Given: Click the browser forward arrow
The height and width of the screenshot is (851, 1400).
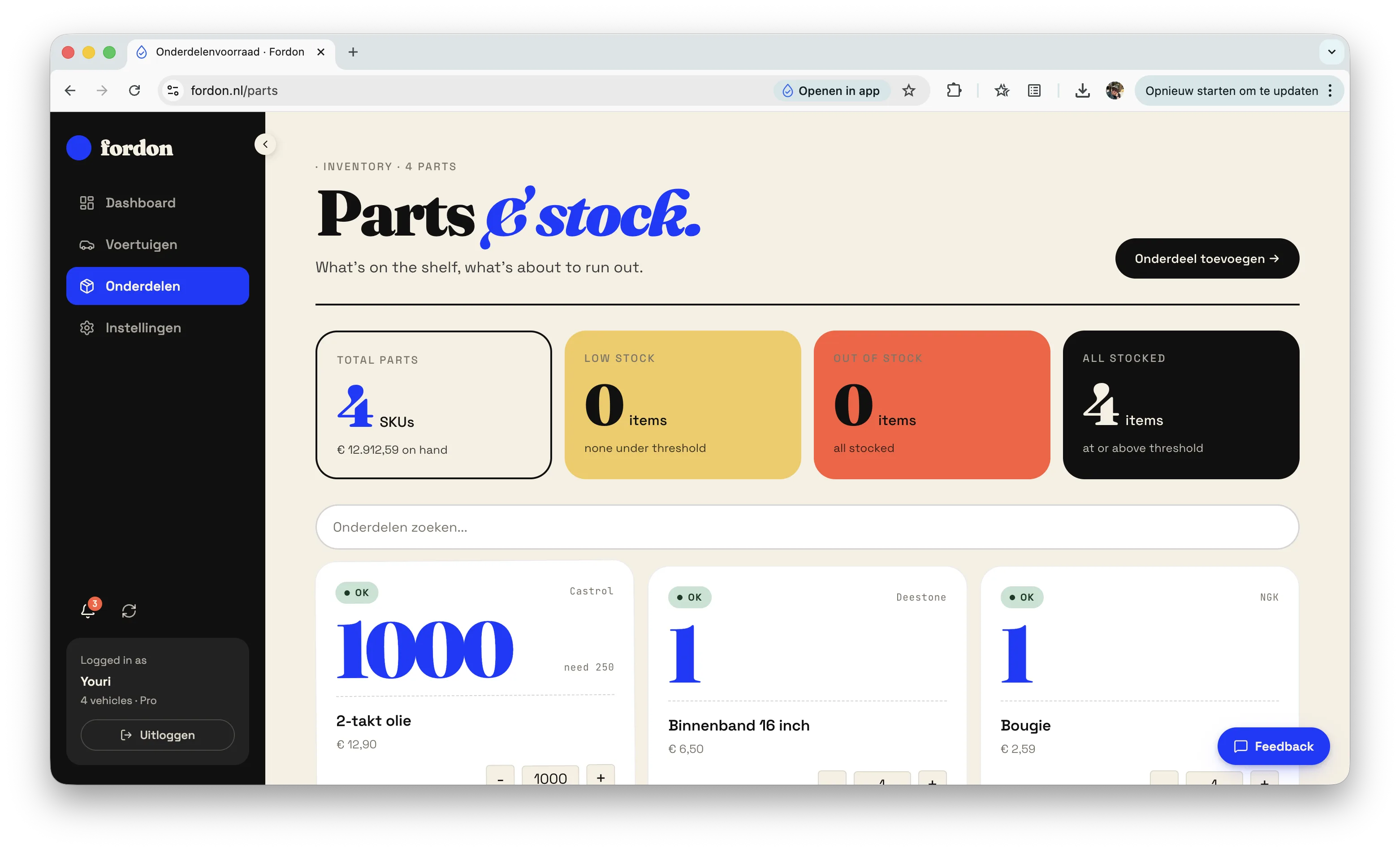Looking at the screenshot, I should click(102, 90).
